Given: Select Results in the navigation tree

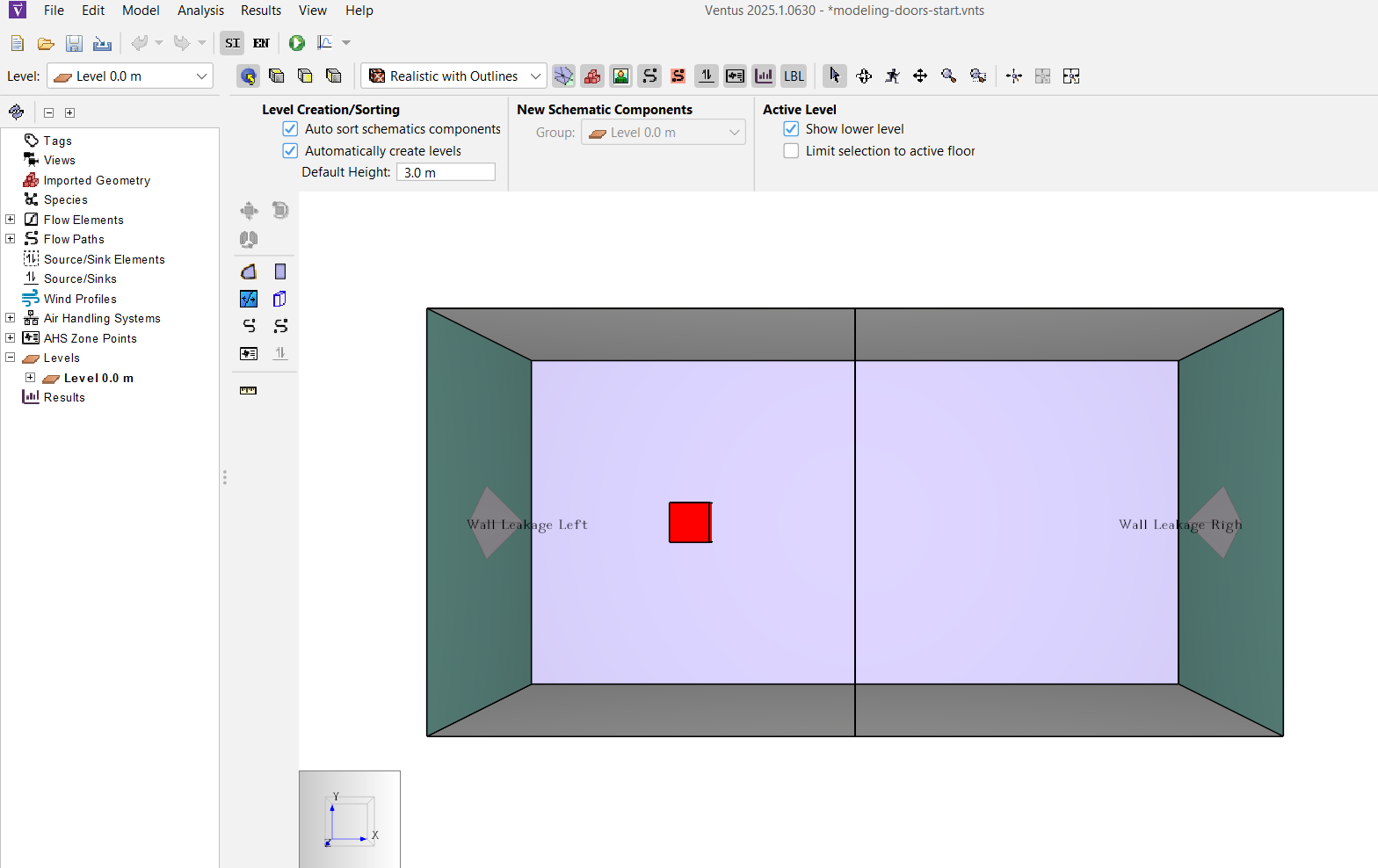Looking at the screenshot, I should pos(64,397).
